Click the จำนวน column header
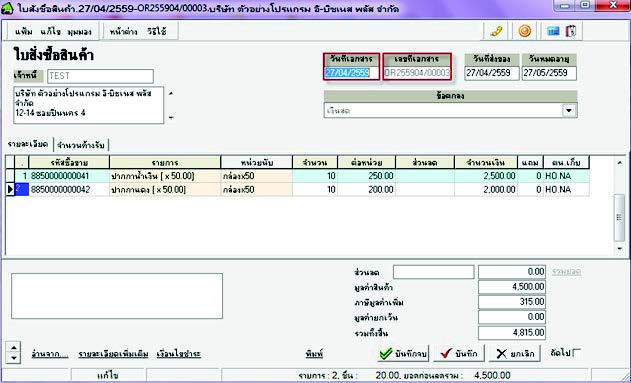This screenshot has height=383, width=631. (x=315, y=162)
